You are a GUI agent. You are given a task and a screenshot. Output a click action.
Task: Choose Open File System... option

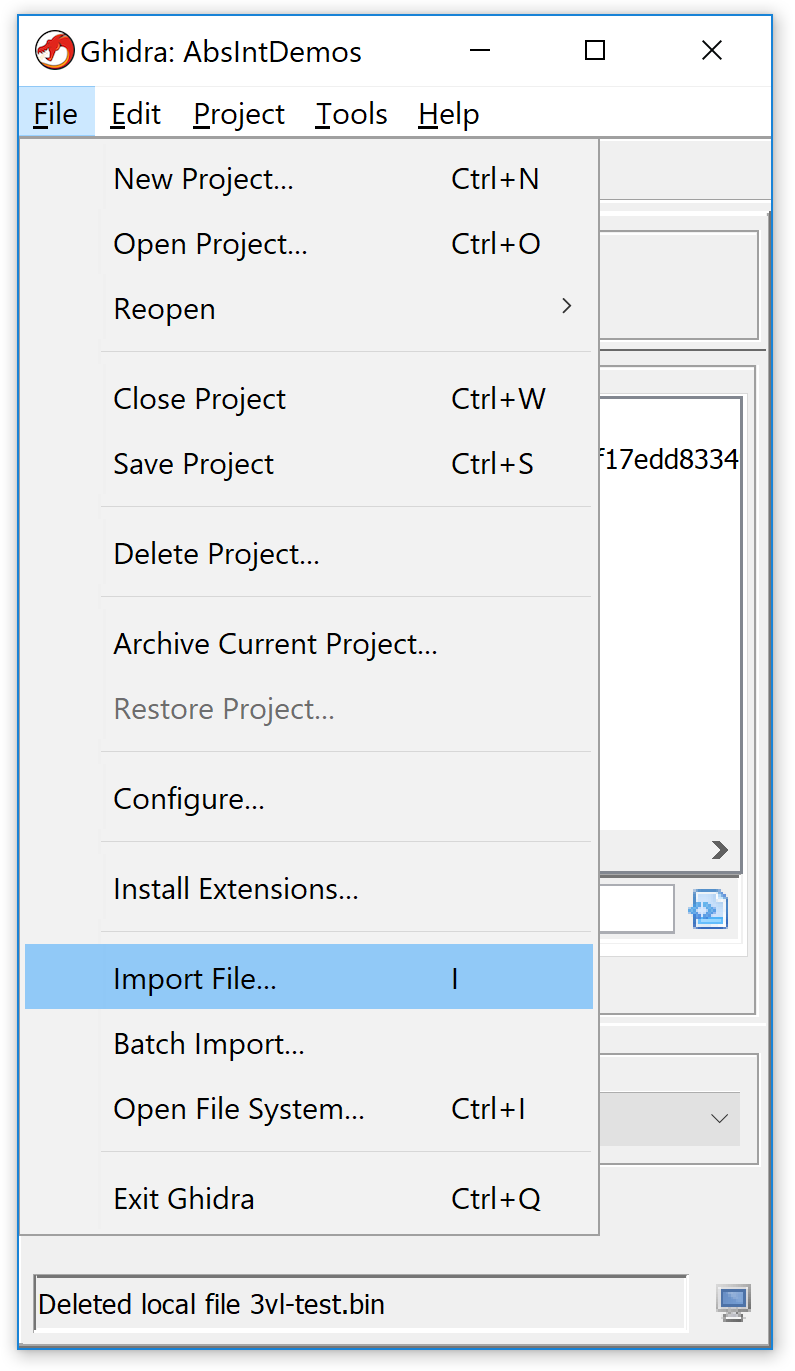tap(309, 1109)
